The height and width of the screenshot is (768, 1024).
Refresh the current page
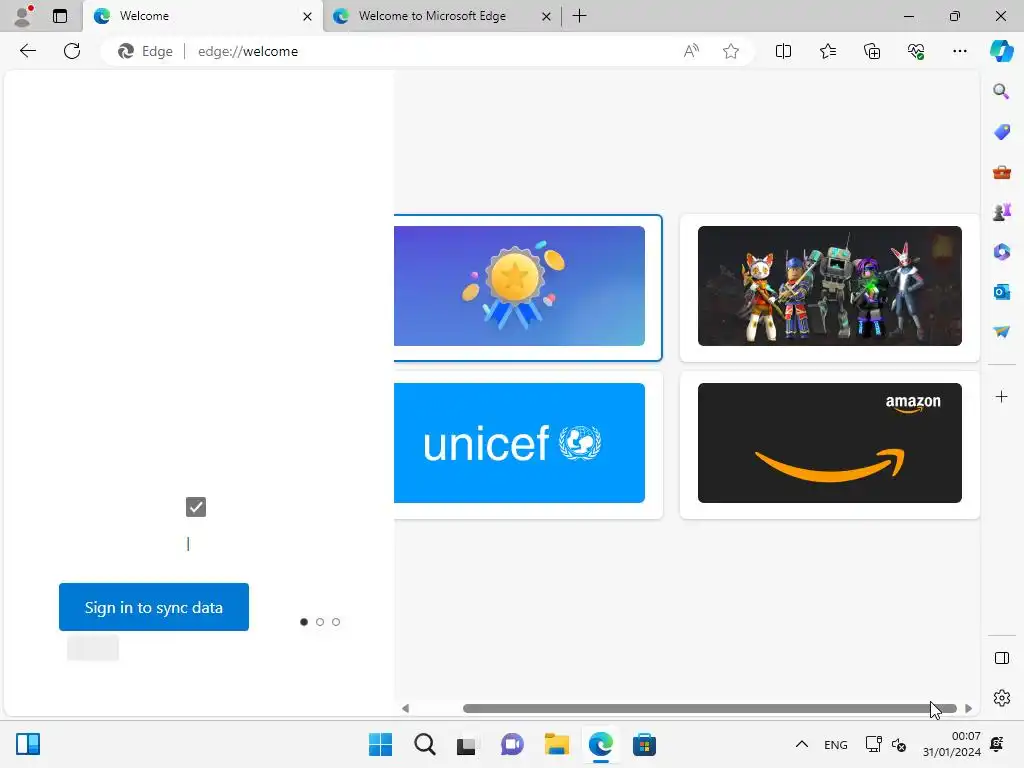coord(72,51)
